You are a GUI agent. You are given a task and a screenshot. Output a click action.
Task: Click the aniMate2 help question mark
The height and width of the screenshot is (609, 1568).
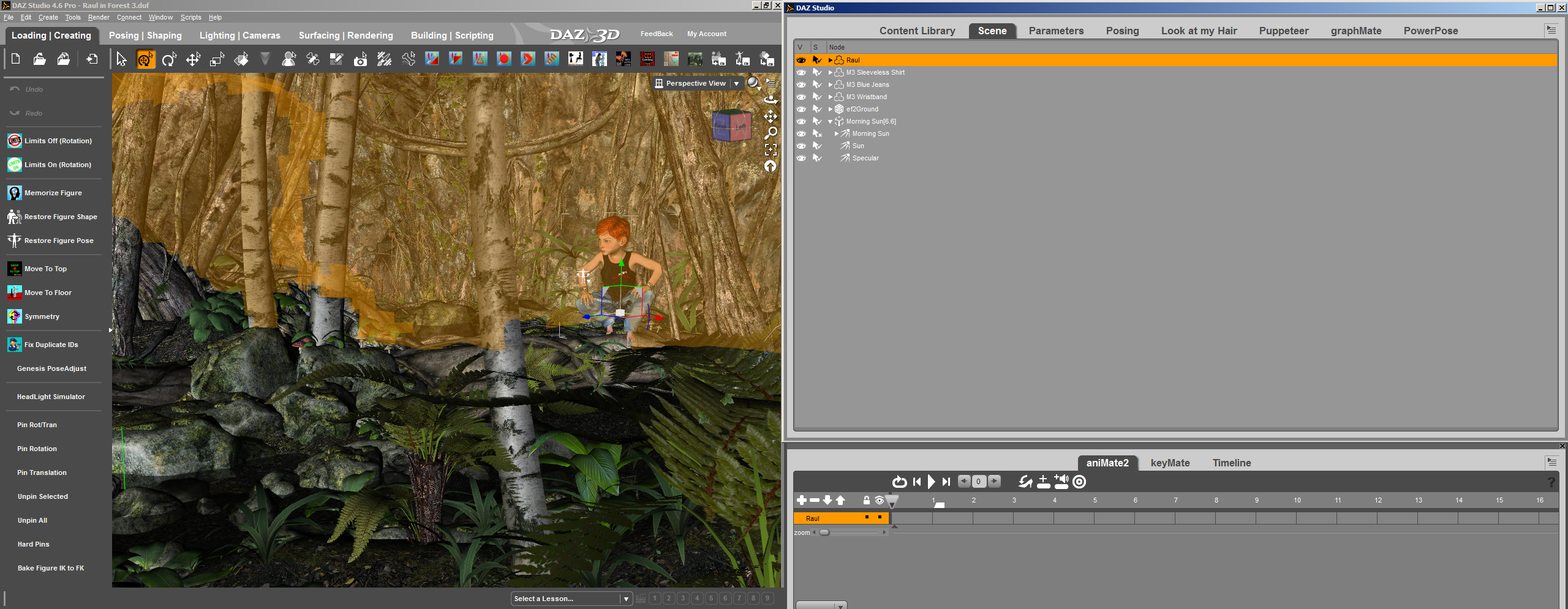pyautogui.click(x=1551, y=482)
